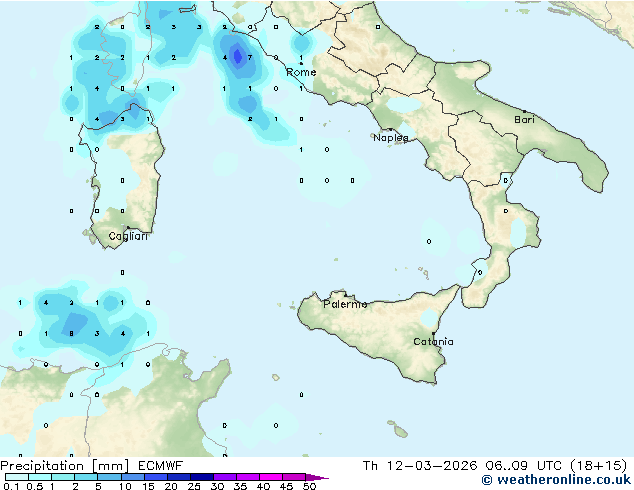Image resolution: width=634 pixels, height=490 pixels.
Task: Select the legend swatch between 35 and 40
Action: pyautogui.click(x=247, y=477)
